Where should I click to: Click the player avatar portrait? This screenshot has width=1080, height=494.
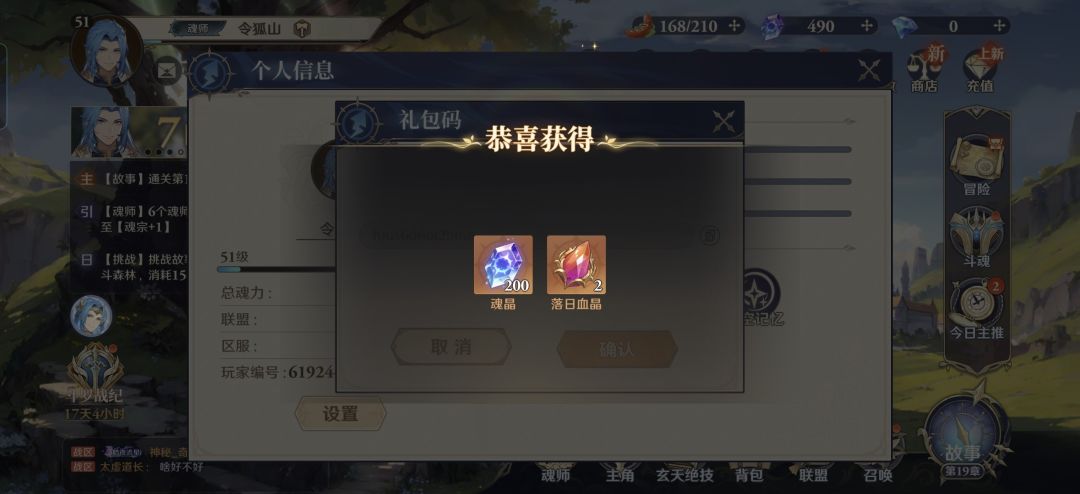pyautogui.click(x=107, y=50)
